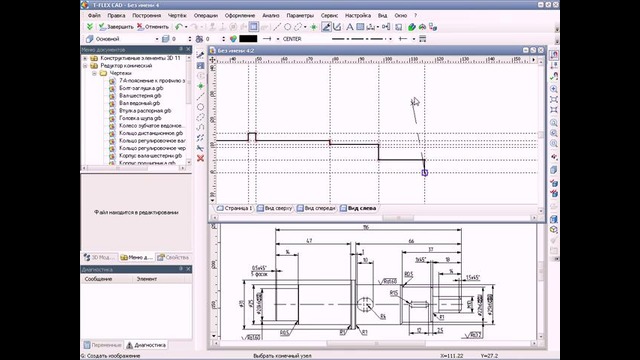Select the line segment tool in sketch toolbar
Image resolution: width=640 pixels, height=360 pixels.
coord(200,96)
